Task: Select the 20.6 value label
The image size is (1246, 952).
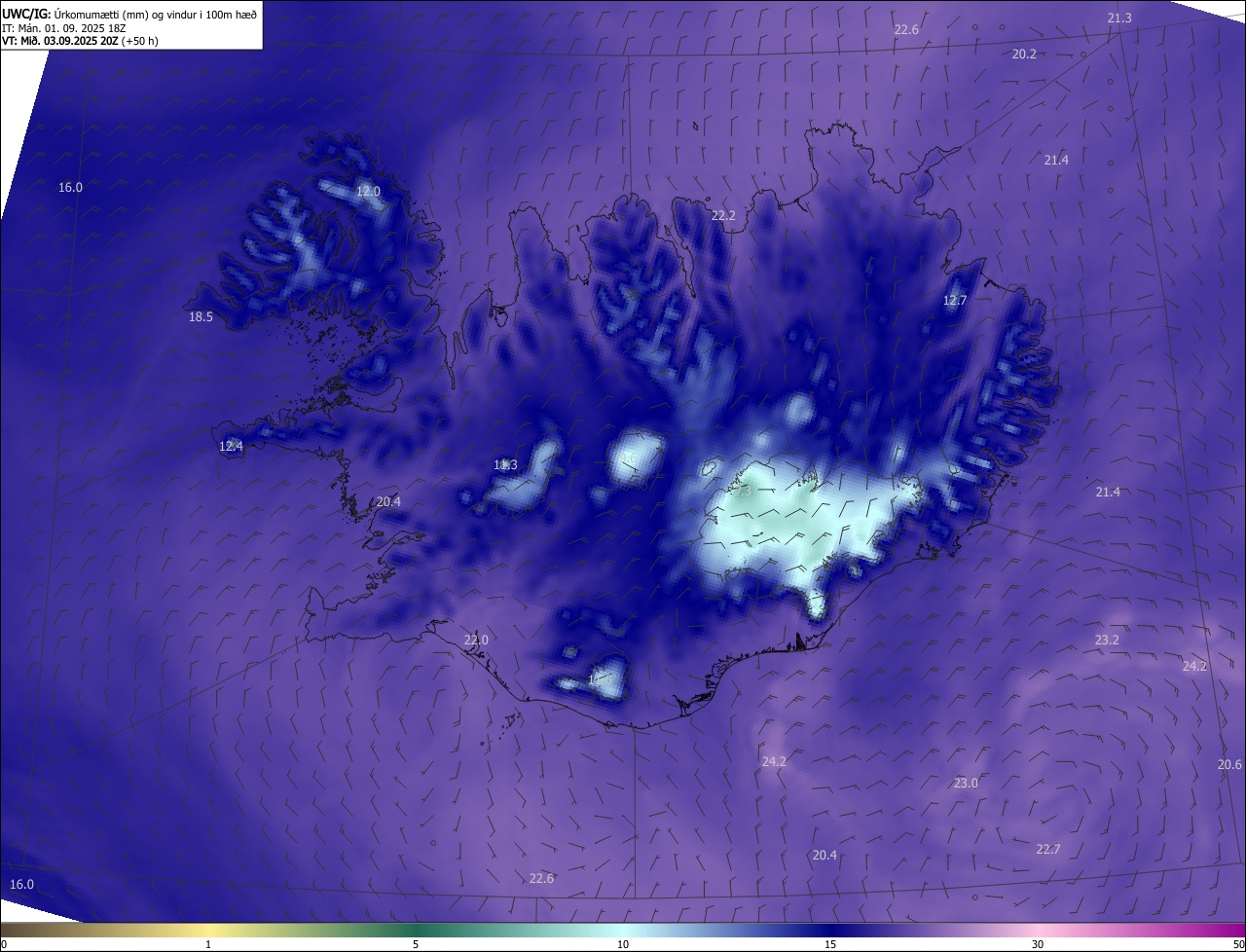Action: point(1229,764)
